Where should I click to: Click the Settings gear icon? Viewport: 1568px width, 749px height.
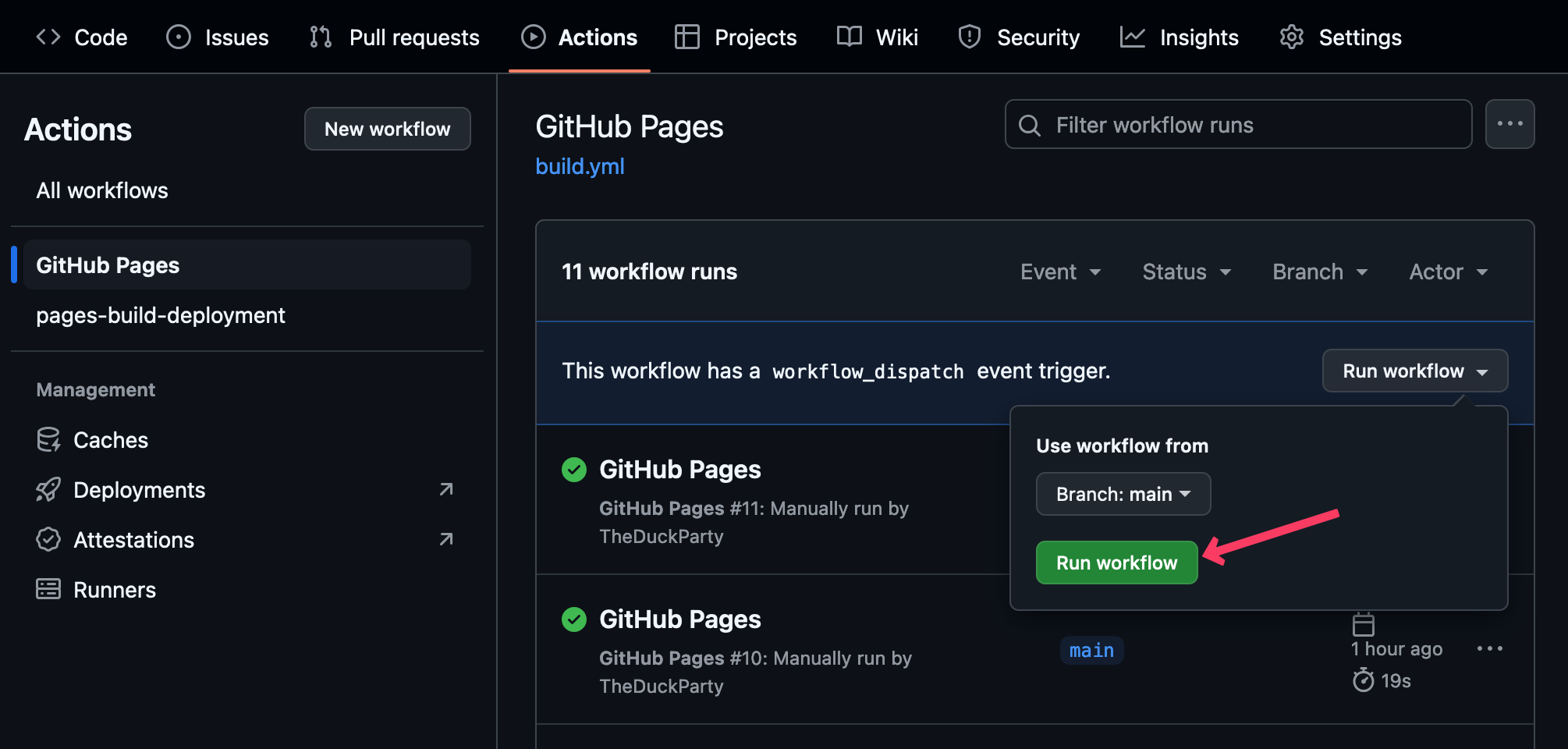tap(1292, 37)
